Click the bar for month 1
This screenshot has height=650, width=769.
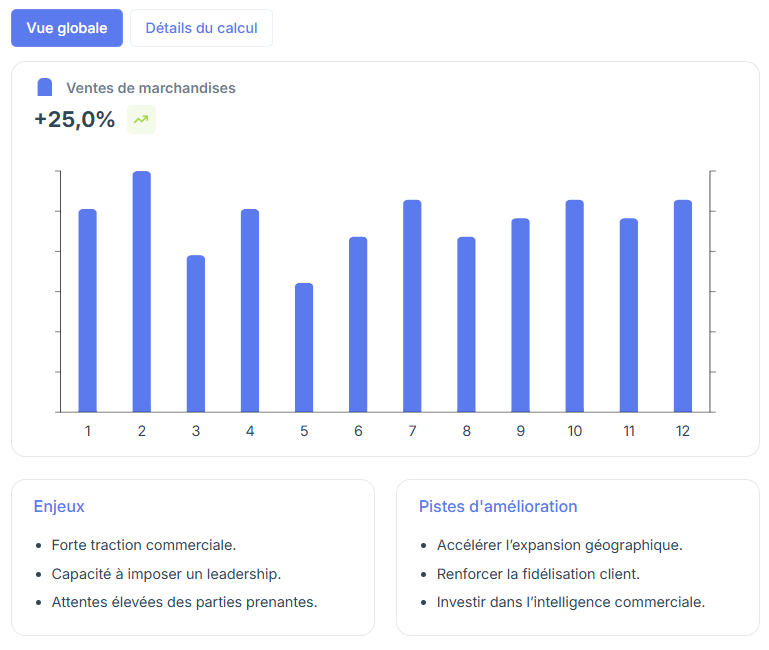pos(88,311)
